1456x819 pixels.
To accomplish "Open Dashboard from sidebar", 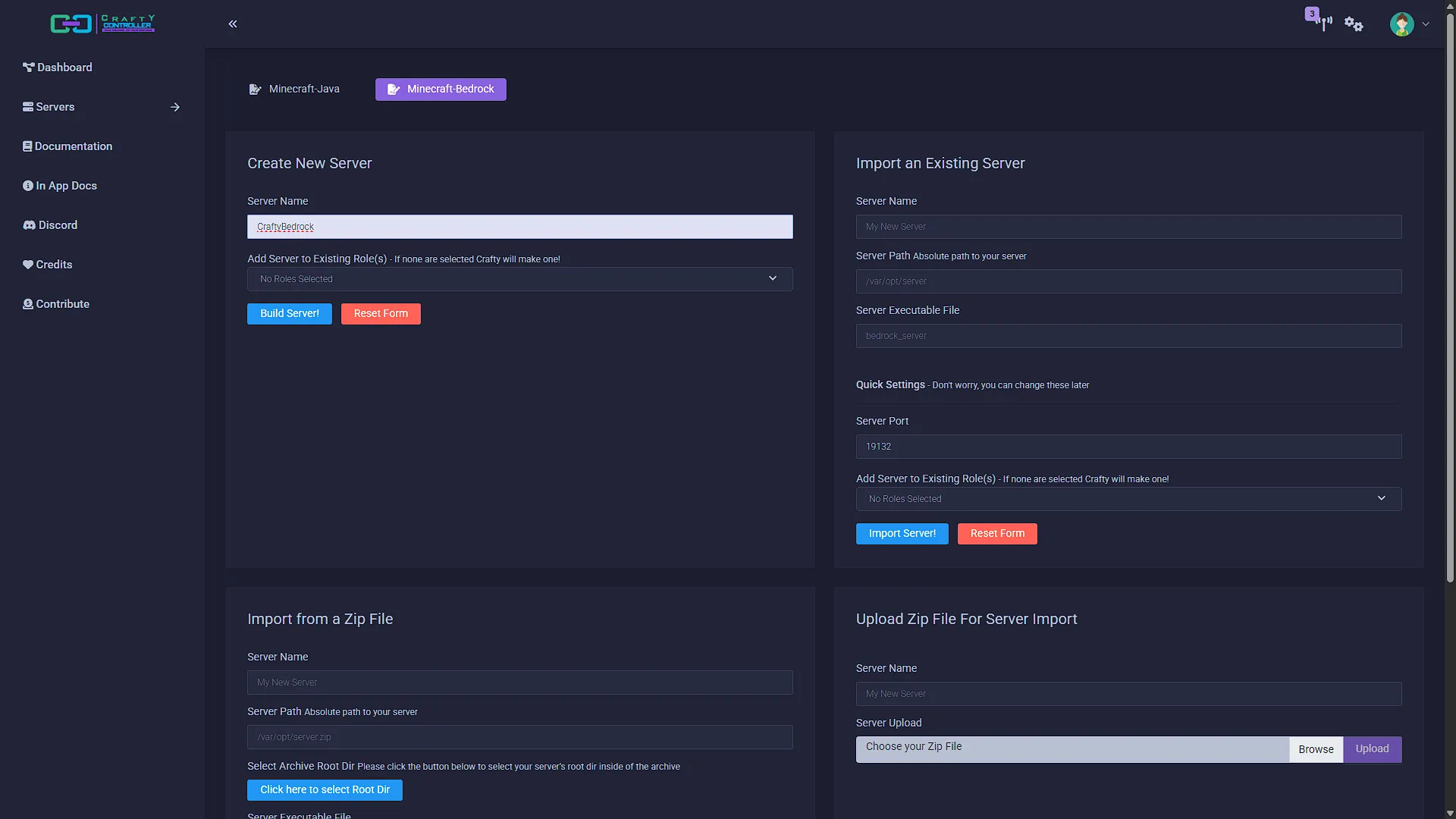I will (58, 67).
